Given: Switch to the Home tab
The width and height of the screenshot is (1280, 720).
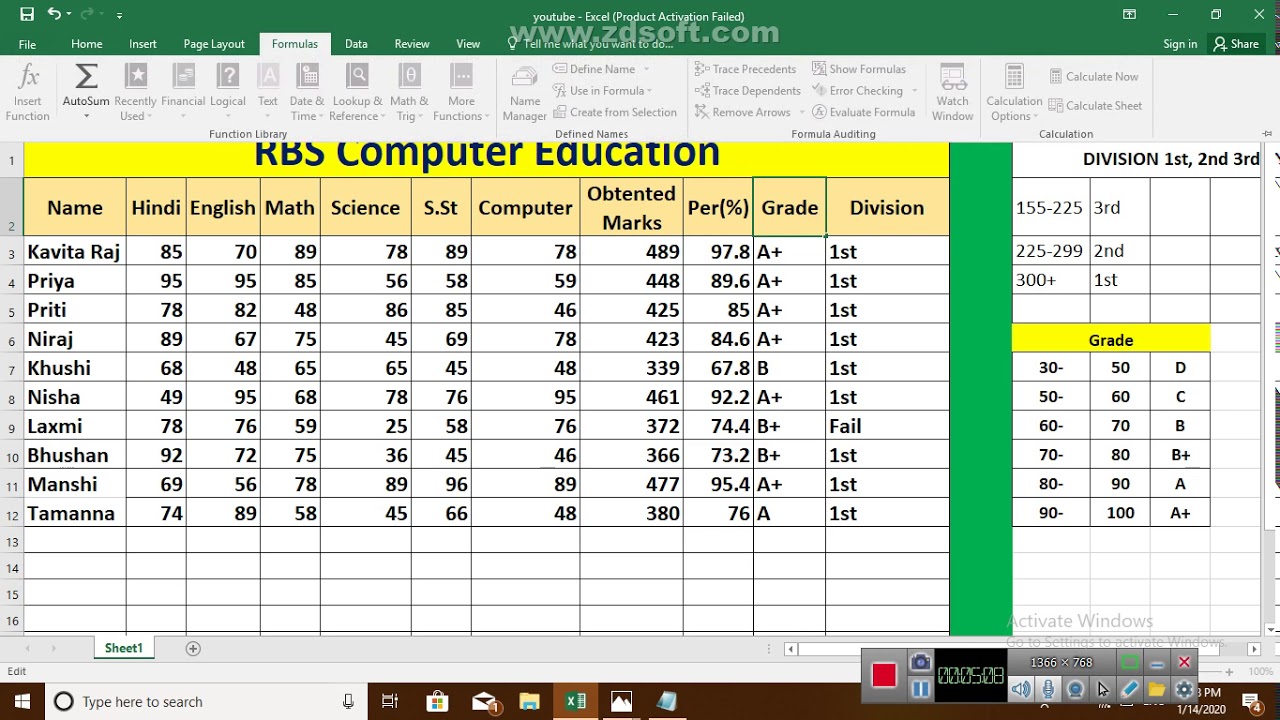Looking at the screenshot, I should 86,44.
